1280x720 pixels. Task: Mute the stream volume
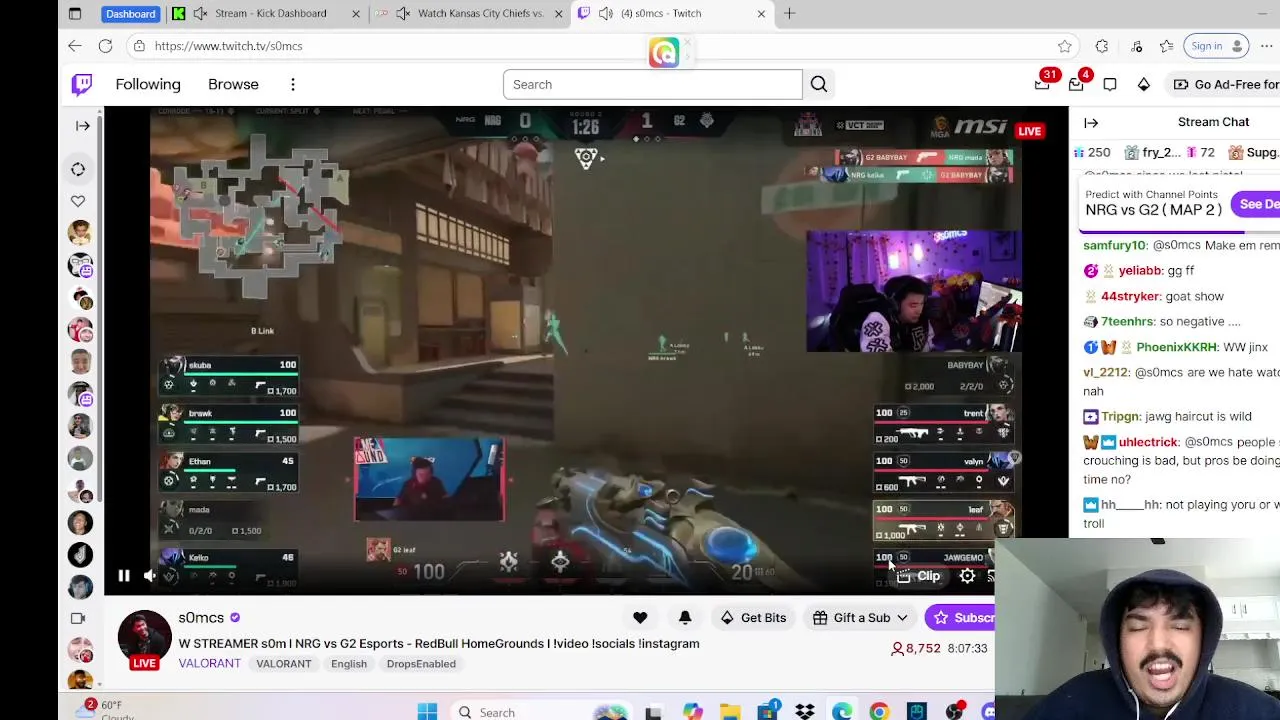[x=150, y=576]
